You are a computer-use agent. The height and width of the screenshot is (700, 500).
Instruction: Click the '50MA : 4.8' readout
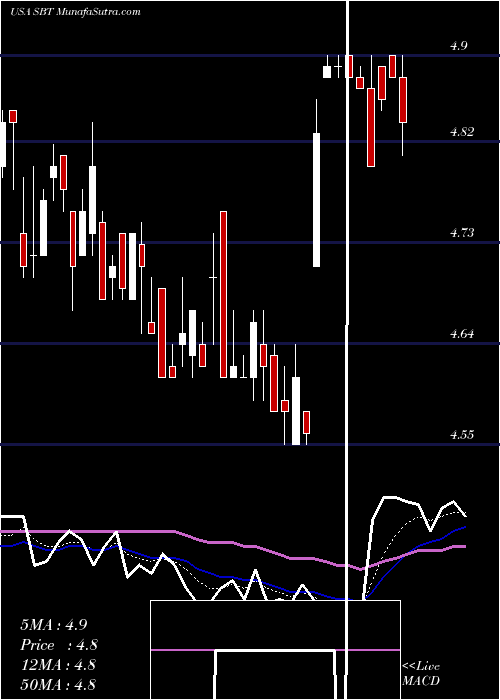tap(58, 684)
